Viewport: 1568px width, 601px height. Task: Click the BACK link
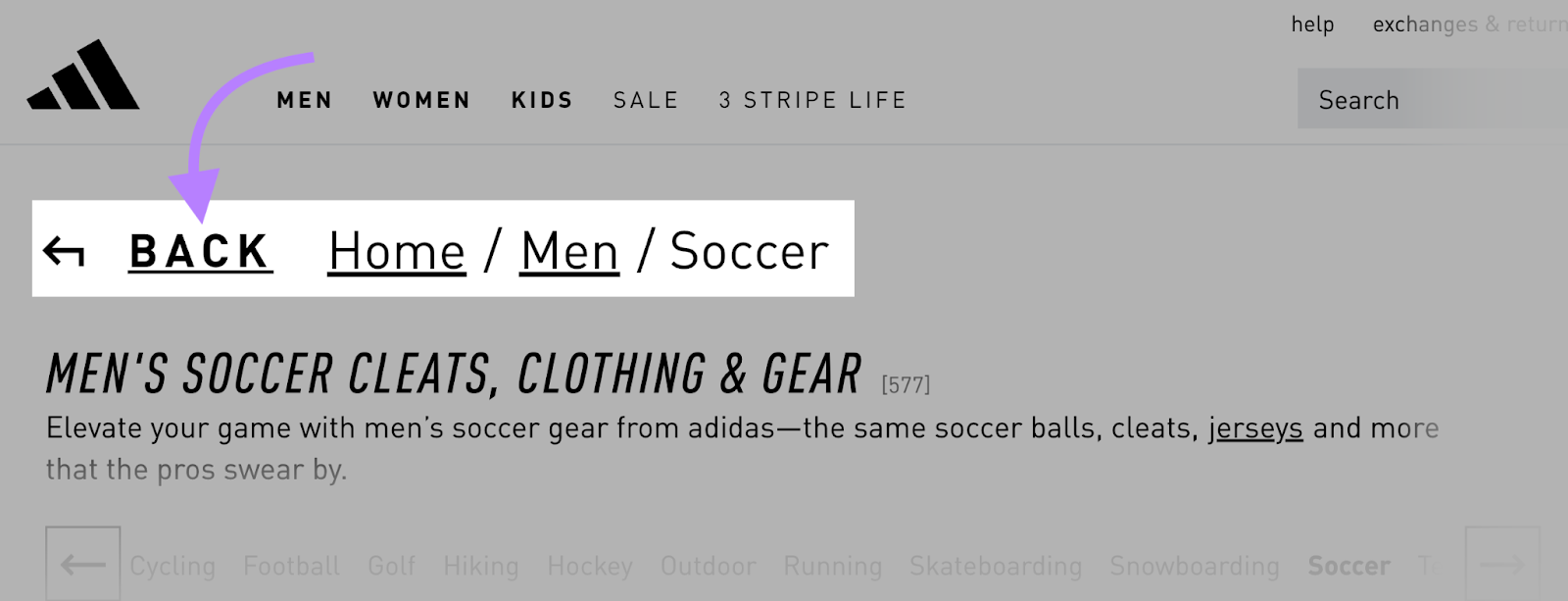pos(200,252)
